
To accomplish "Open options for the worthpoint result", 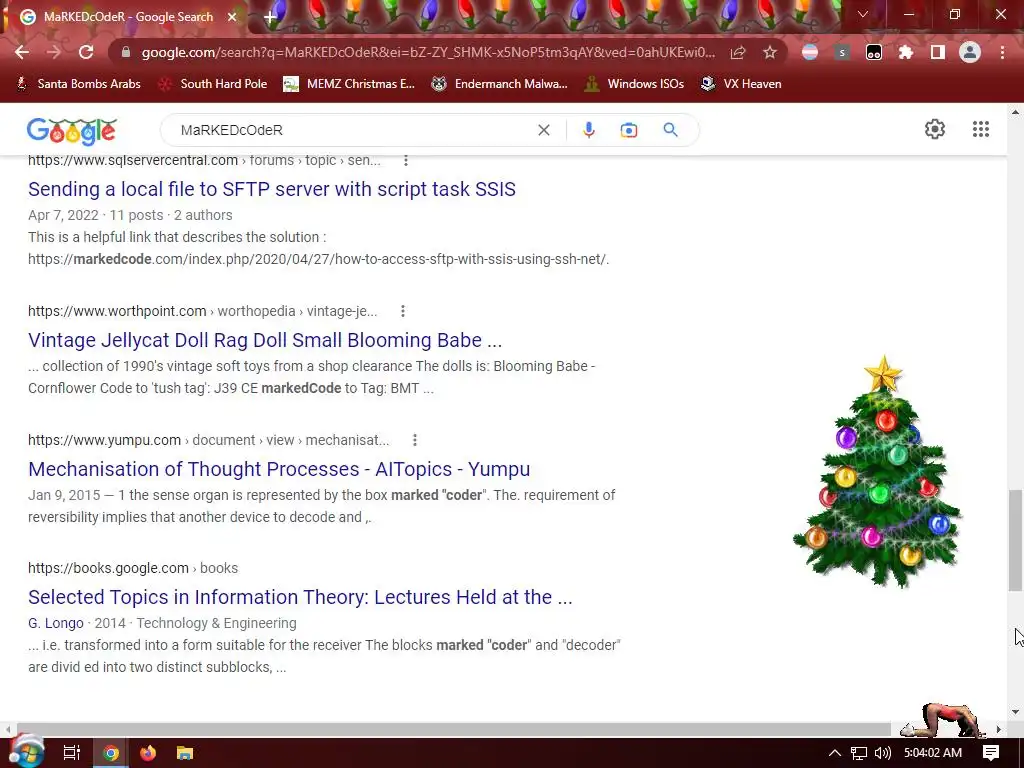I will pos(403,312).
